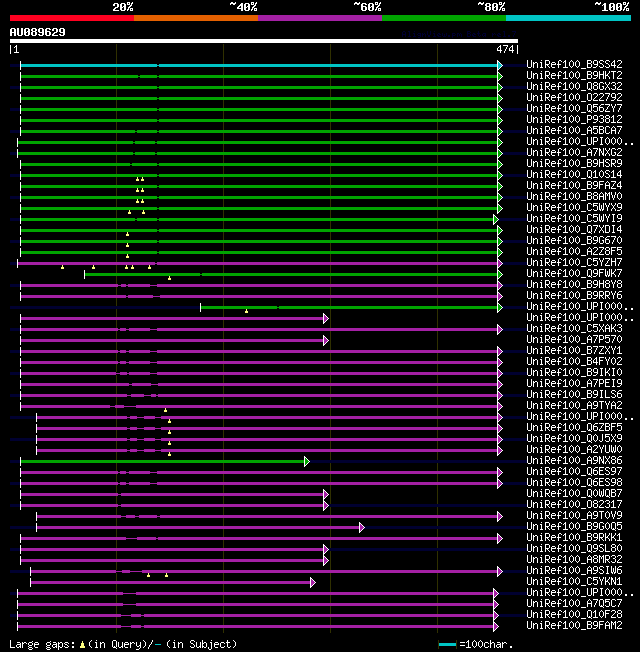Select the UniRef100_A9T0V9 hit

pos(574,516)
